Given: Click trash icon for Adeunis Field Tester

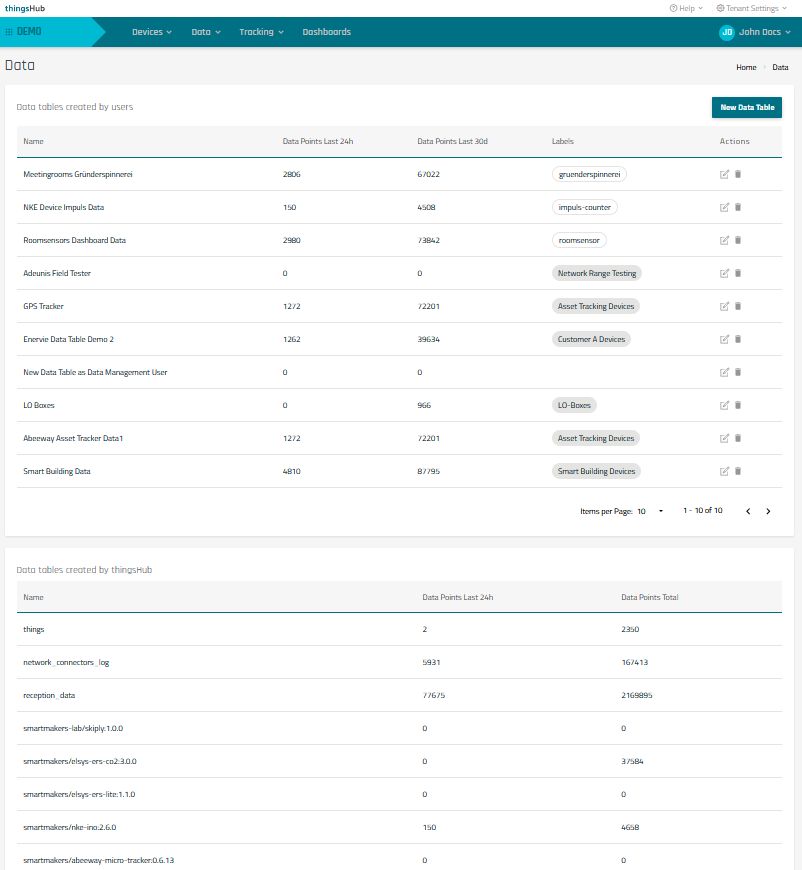Looking at the screenshot, I should click(x=738, y=273).
